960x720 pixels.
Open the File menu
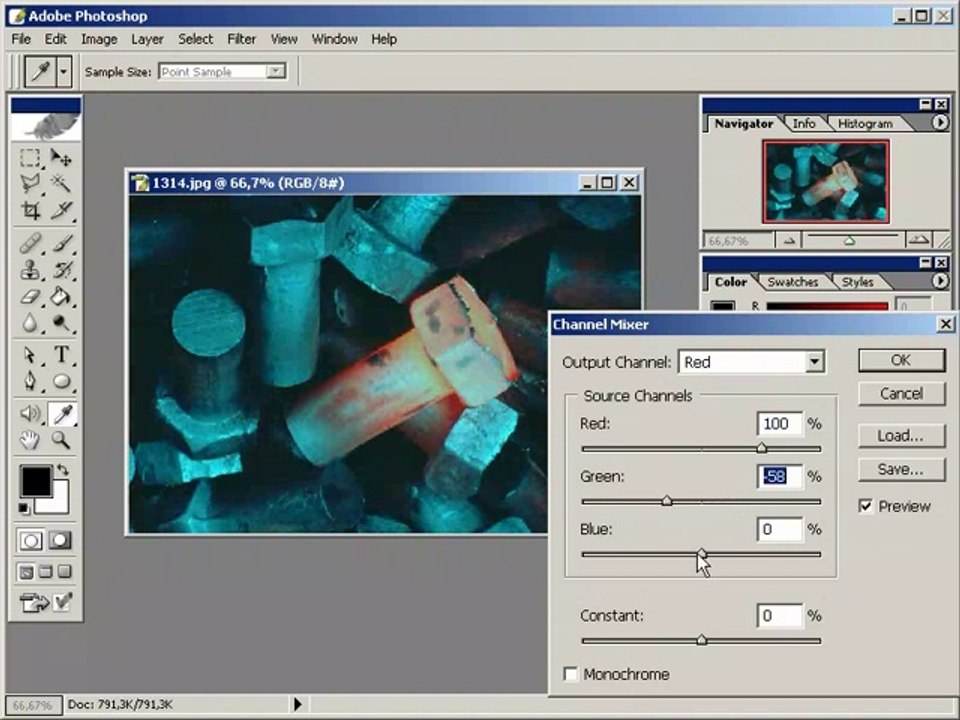[21, 39]
